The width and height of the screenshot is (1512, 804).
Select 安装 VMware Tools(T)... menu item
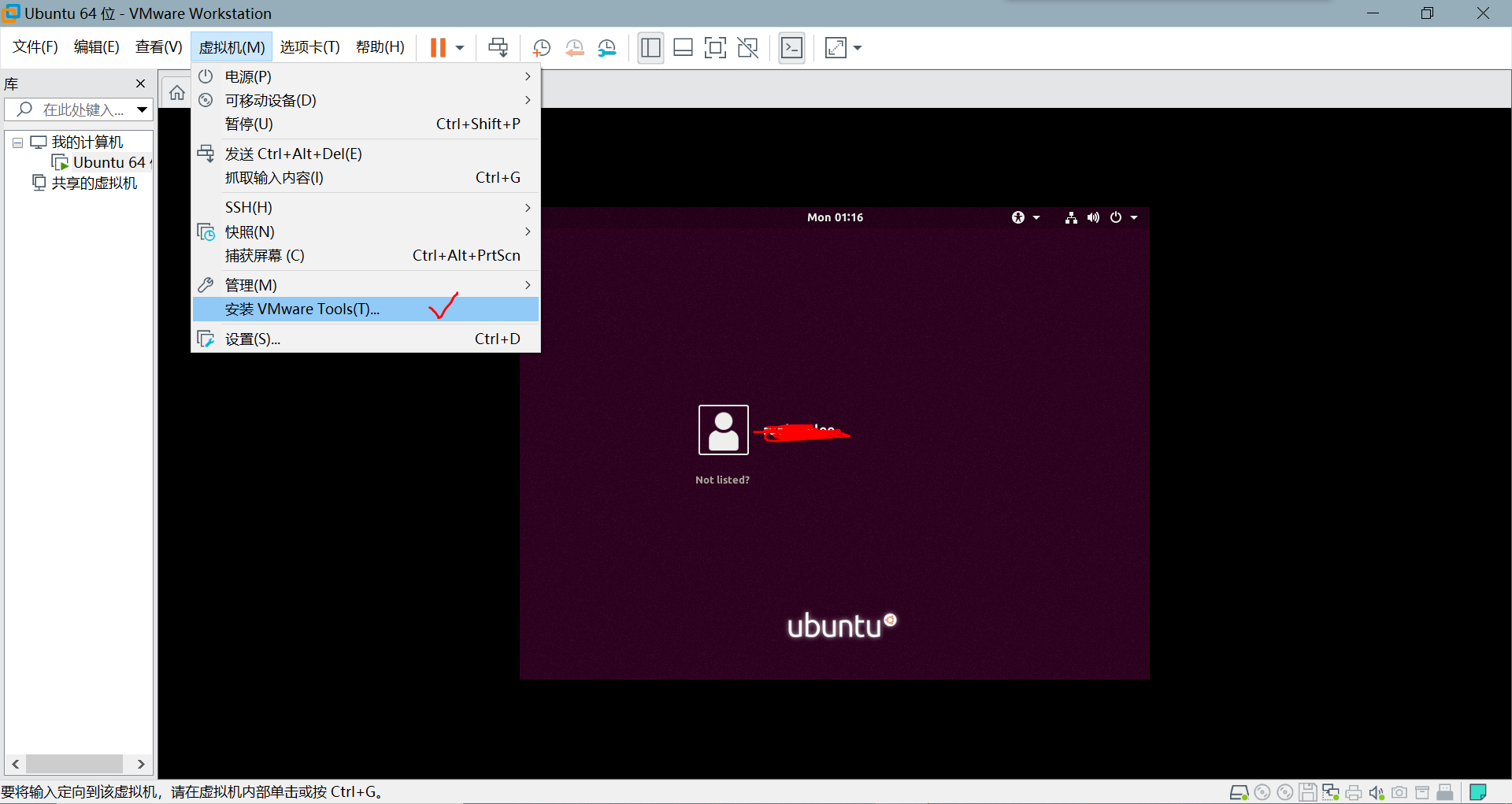point(365,309)
